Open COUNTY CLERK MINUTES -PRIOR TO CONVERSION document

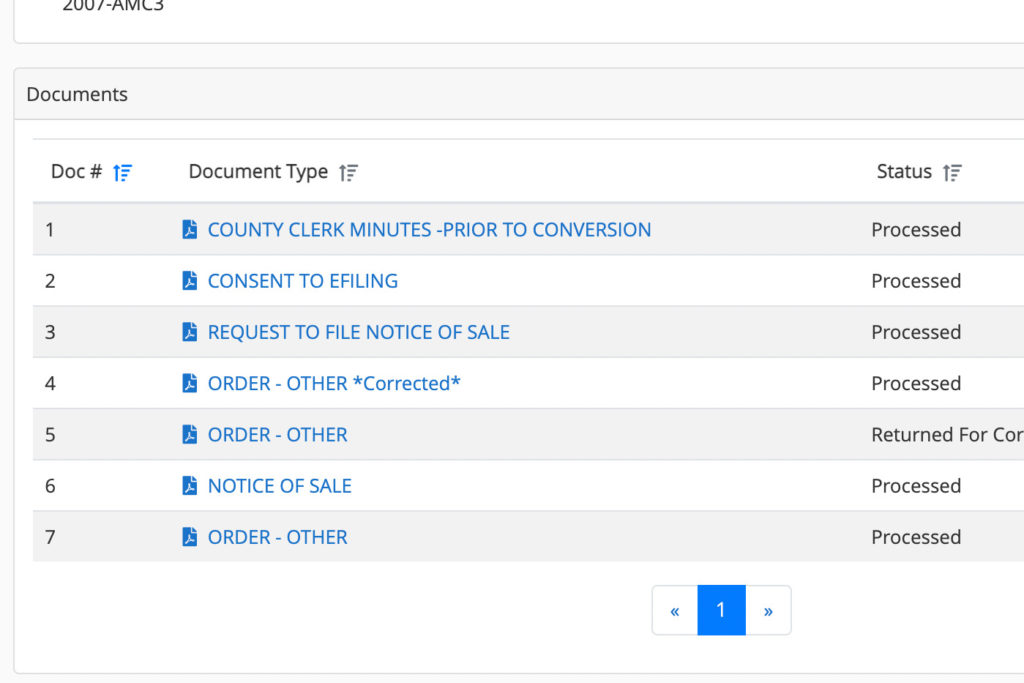(428, 230)
